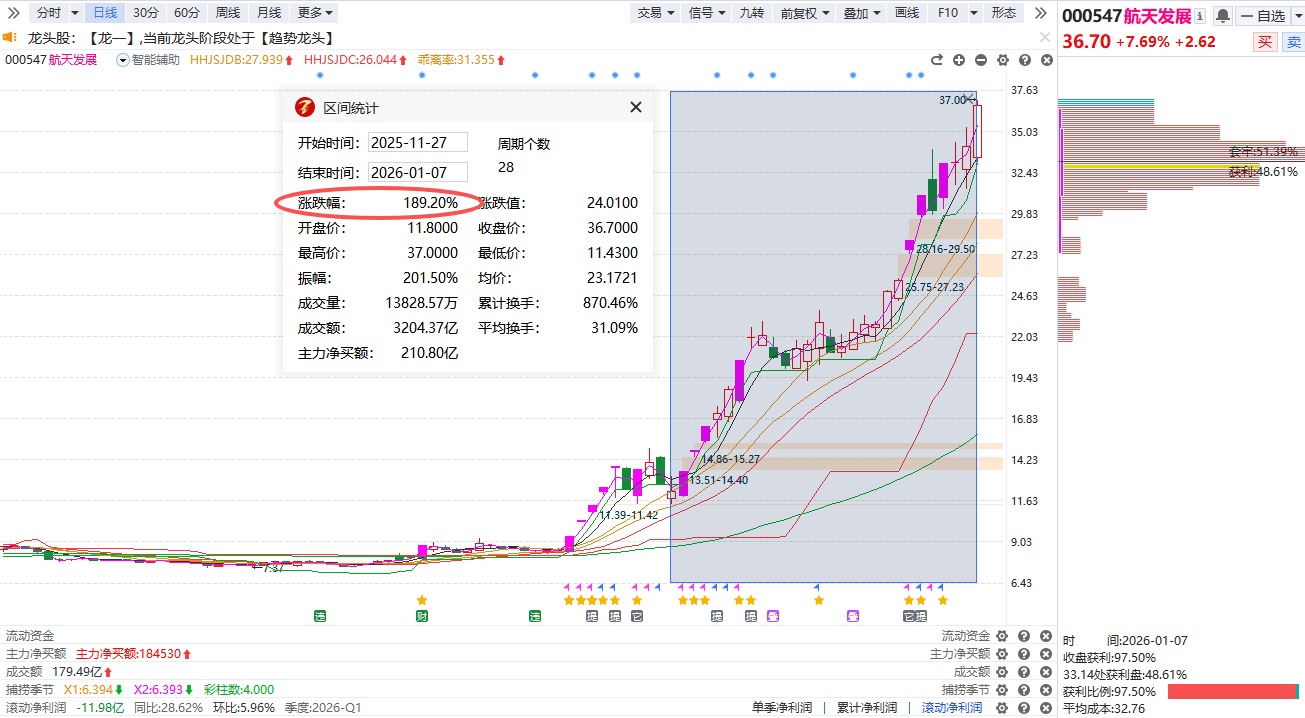1305x718 pixels.
Task: Click the zoom-out minus icon above chart
Action: click(981, 60)
